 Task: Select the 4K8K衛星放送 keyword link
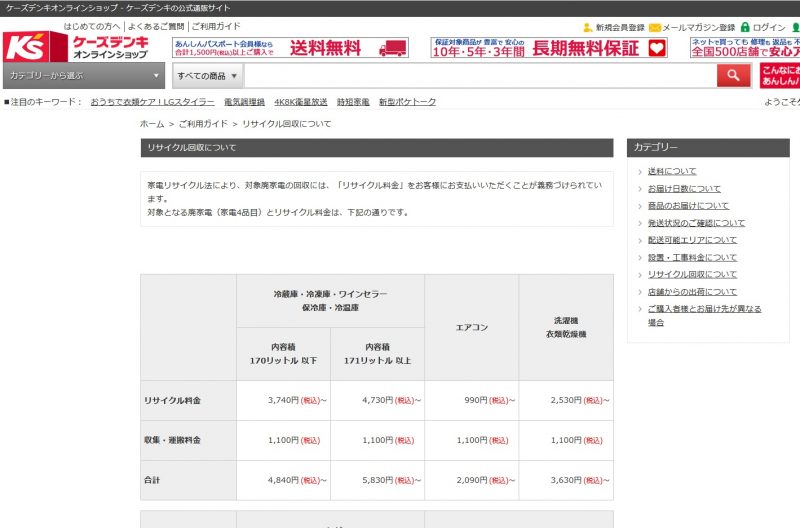(x=300, y=102)
